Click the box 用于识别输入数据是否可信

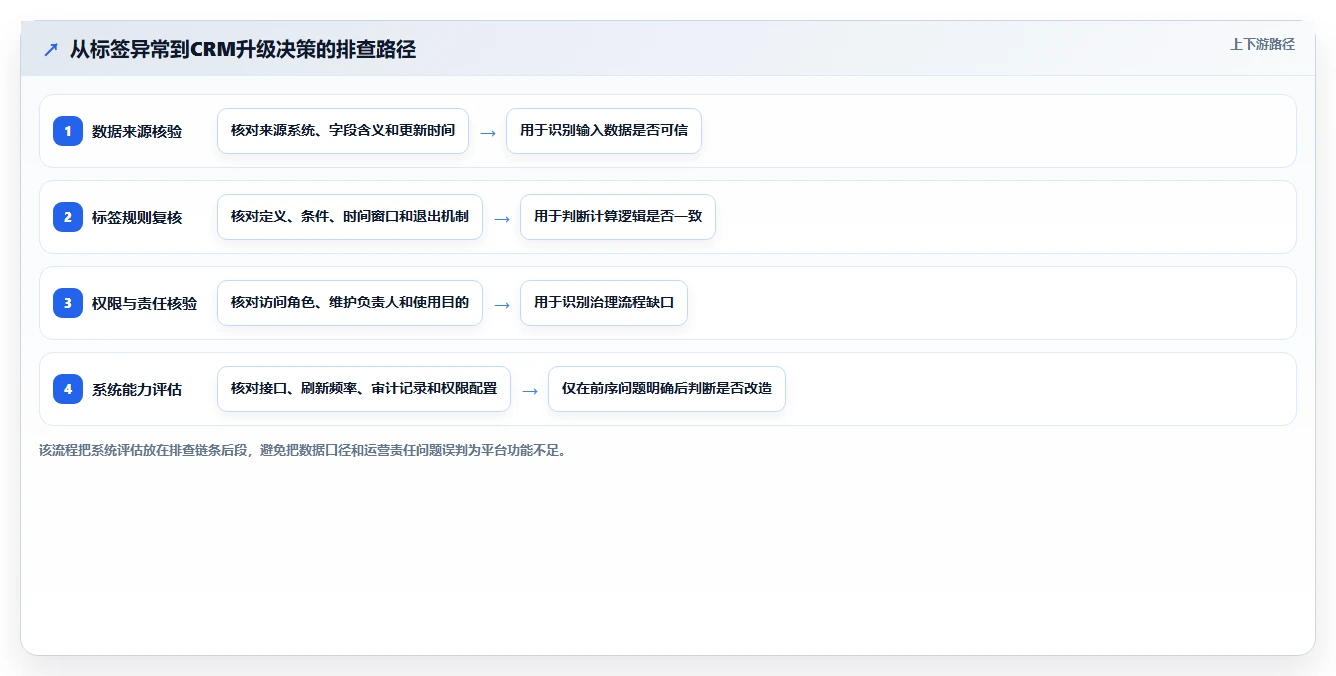[x=604, y=131]
